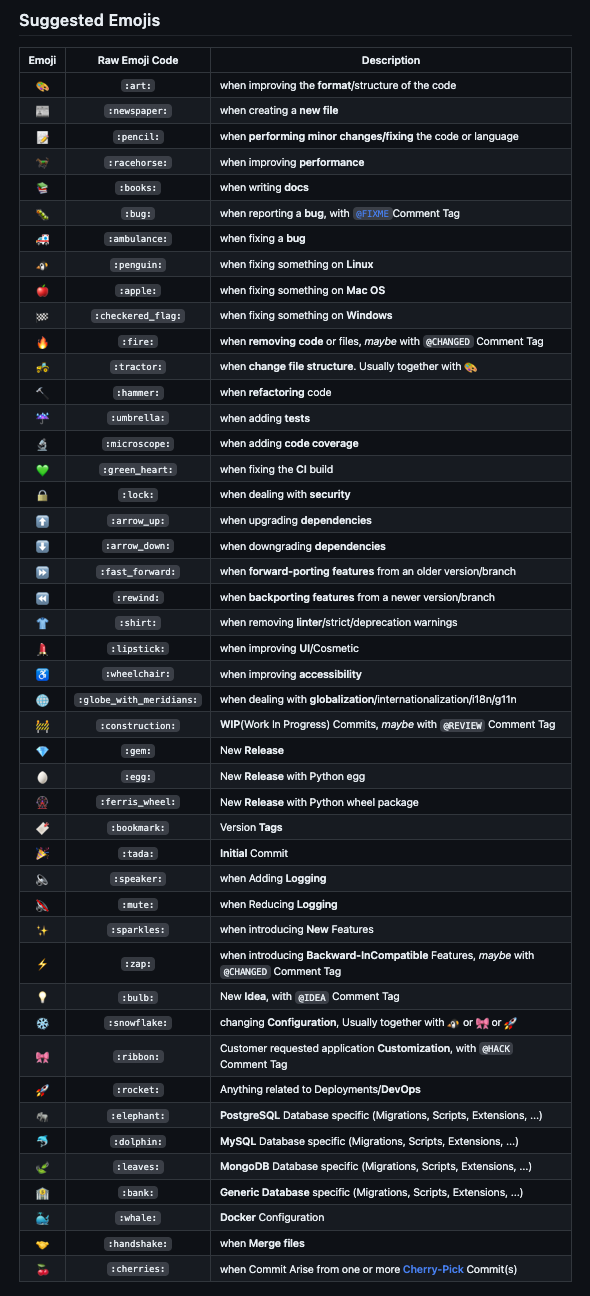Click the lock emoji for security
Image resolution: width=590 pixels, height=1296 pixels.
point(42,495)
